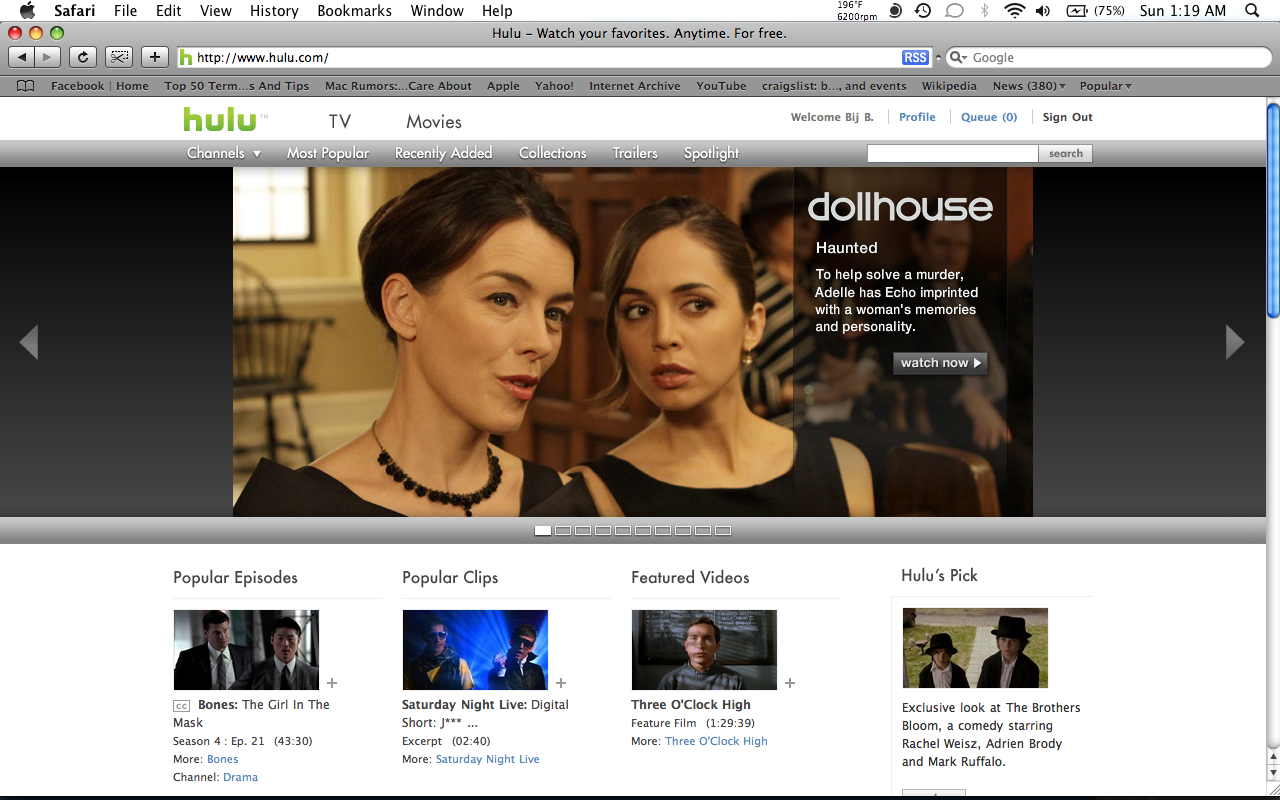Add Saturday Night Live clip to queue plus
This screenshot has height=800, width=1280.
point(561,683)
